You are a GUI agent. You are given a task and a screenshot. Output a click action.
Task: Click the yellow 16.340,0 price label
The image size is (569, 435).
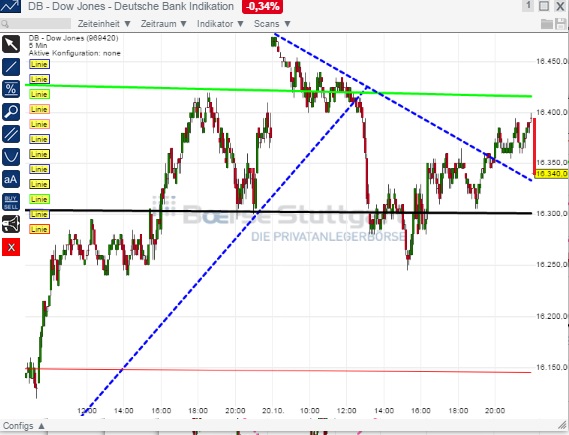pos(551,174)
